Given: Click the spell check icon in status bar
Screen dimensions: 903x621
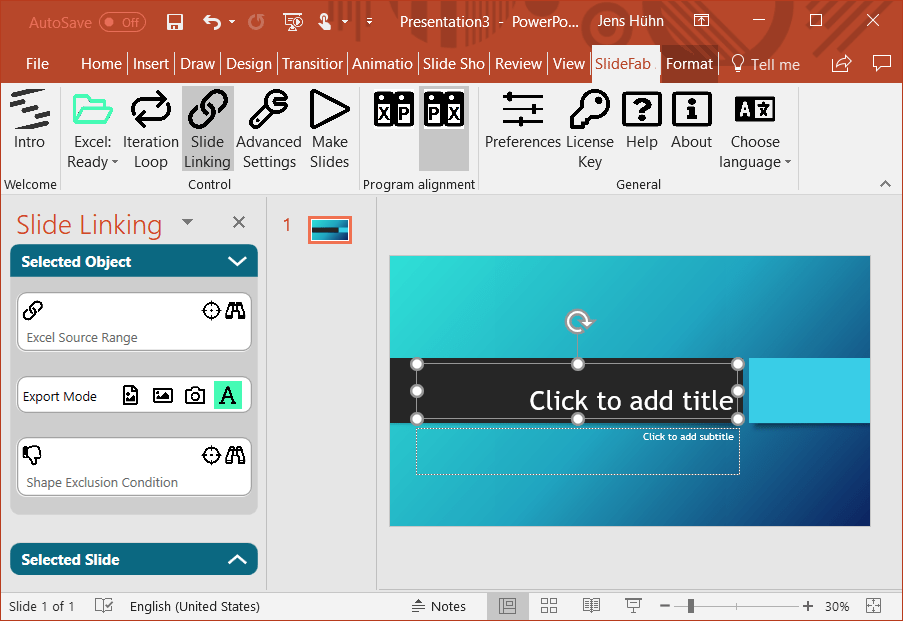Looking at the screenshot, I should point(104,605).
